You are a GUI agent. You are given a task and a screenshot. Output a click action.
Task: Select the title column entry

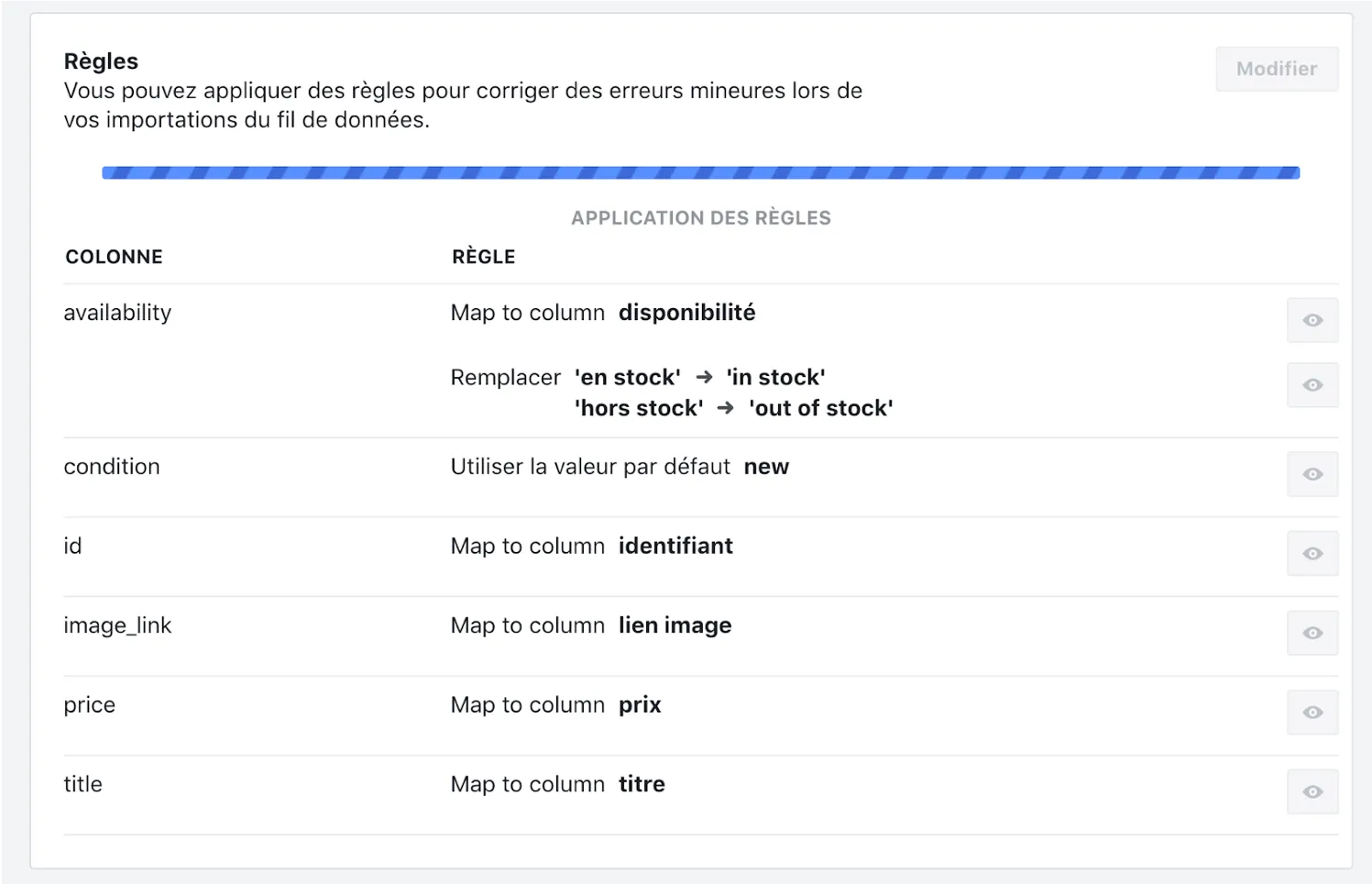tap(82, 784)
